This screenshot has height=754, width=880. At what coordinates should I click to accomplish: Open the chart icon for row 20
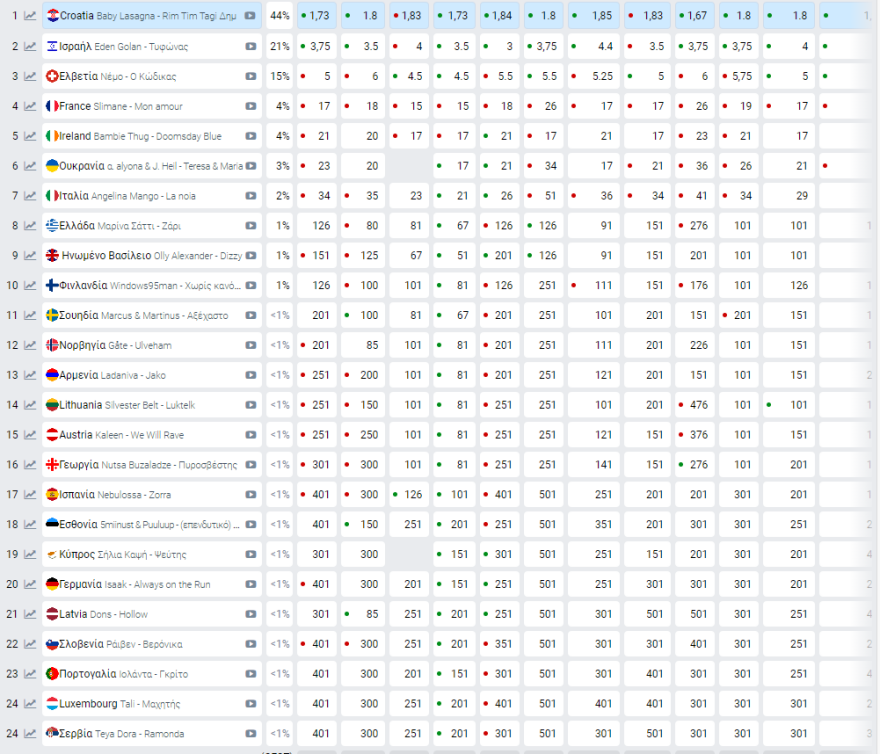[x=30, y=584]
